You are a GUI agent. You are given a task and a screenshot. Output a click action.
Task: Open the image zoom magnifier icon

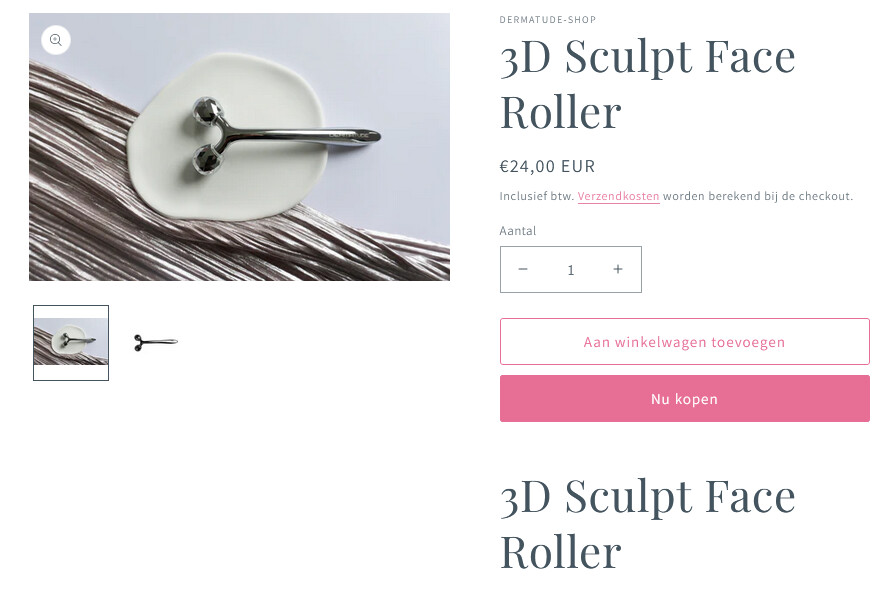55,40
